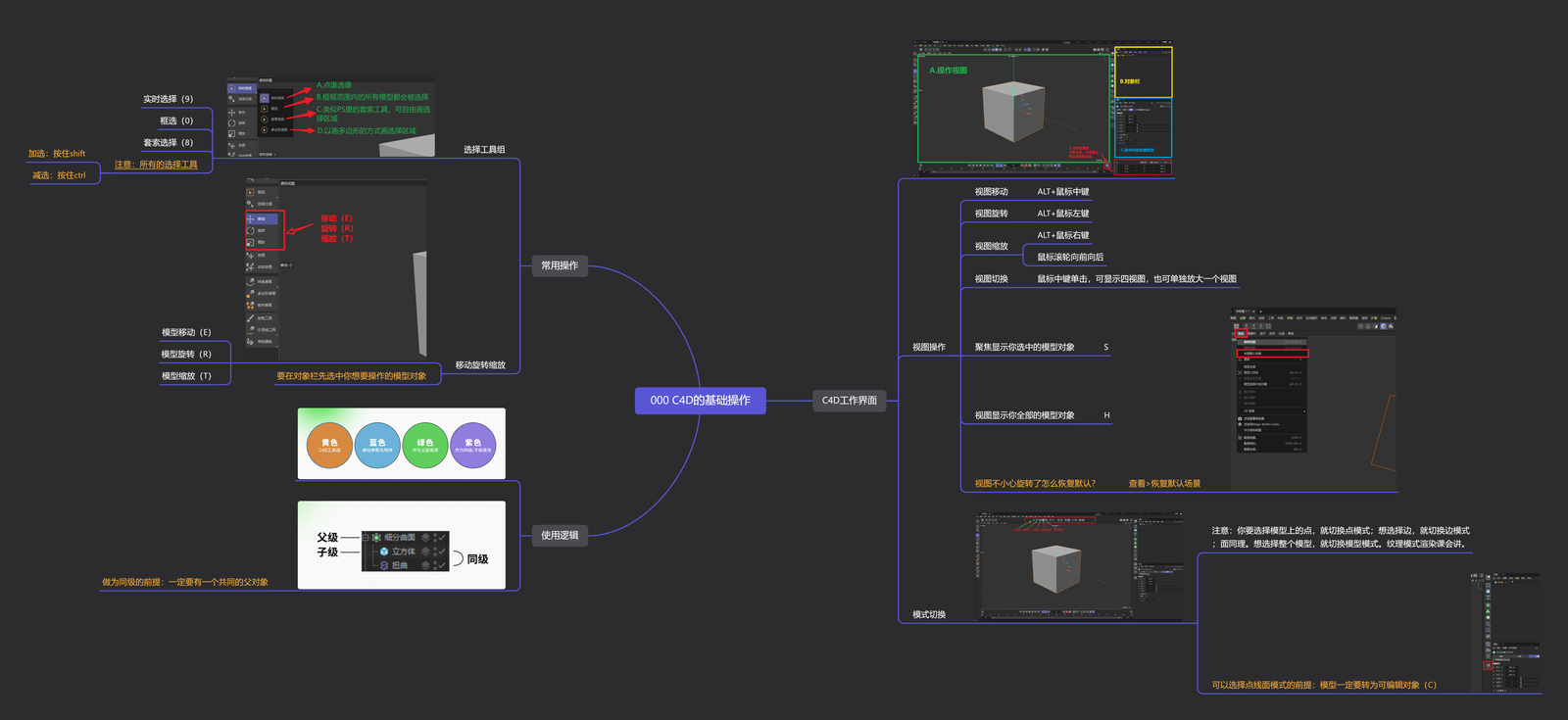Click the green 细分曲面 subdivision icon
This screenshot has width=1568, height=720.
[x=376, y=538]
